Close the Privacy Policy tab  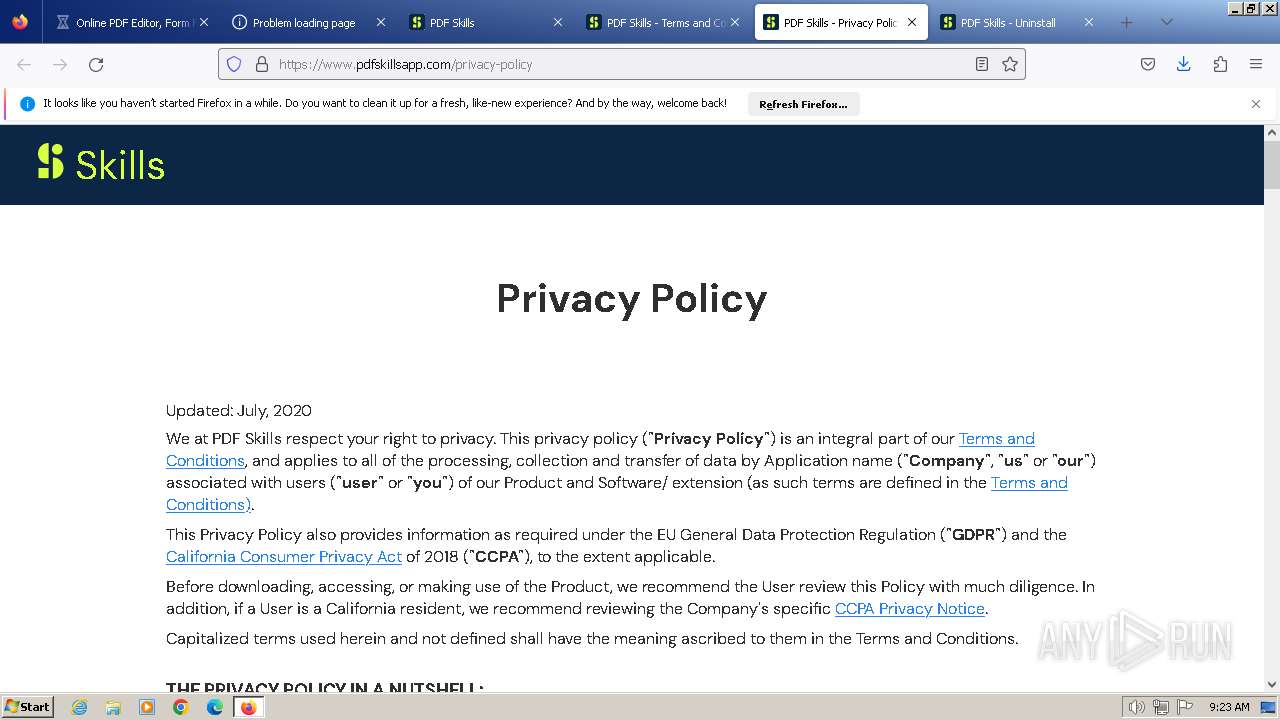tap(912, 22)
